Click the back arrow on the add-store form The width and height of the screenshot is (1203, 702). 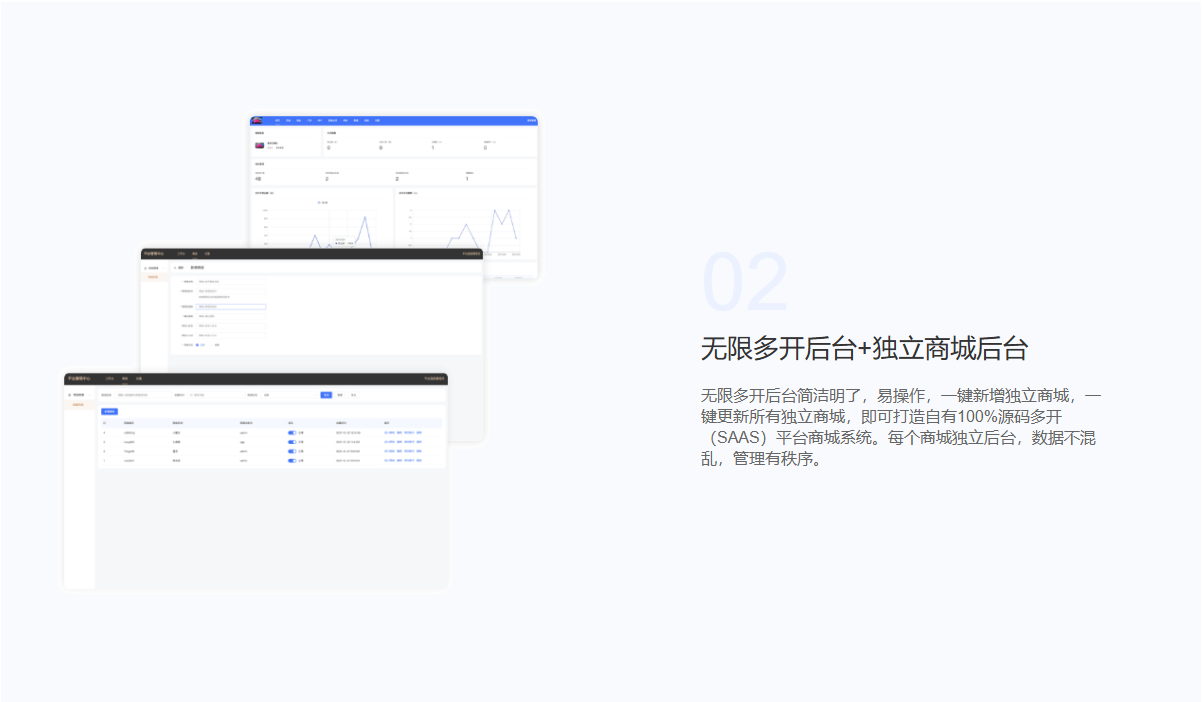pos(175,268)
